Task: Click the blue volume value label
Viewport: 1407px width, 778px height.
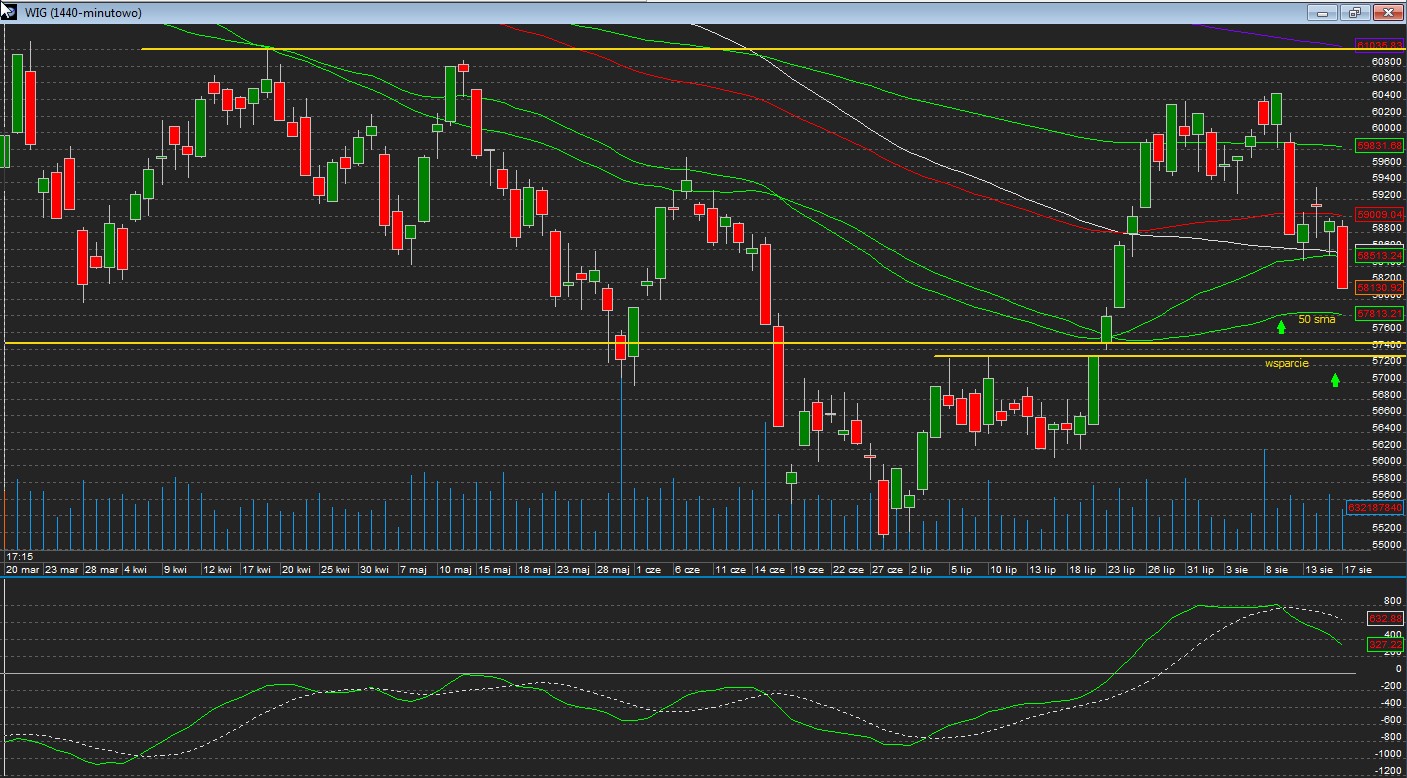Action: [1375, 508]
